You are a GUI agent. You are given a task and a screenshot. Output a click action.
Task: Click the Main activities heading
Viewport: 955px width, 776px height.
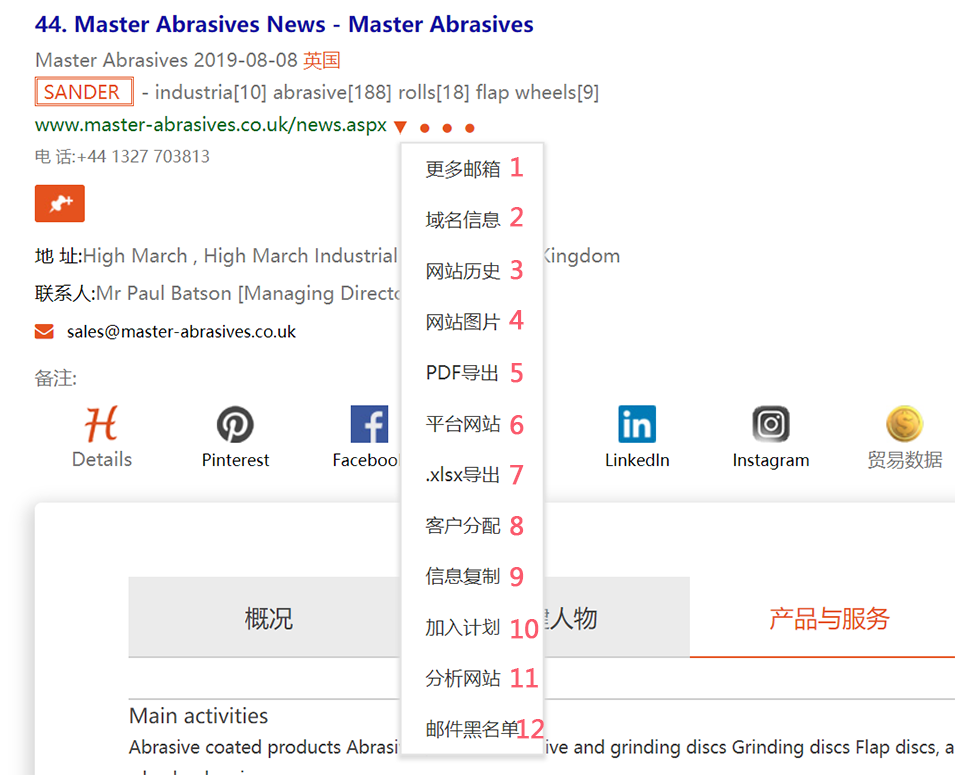coord(199,716)
